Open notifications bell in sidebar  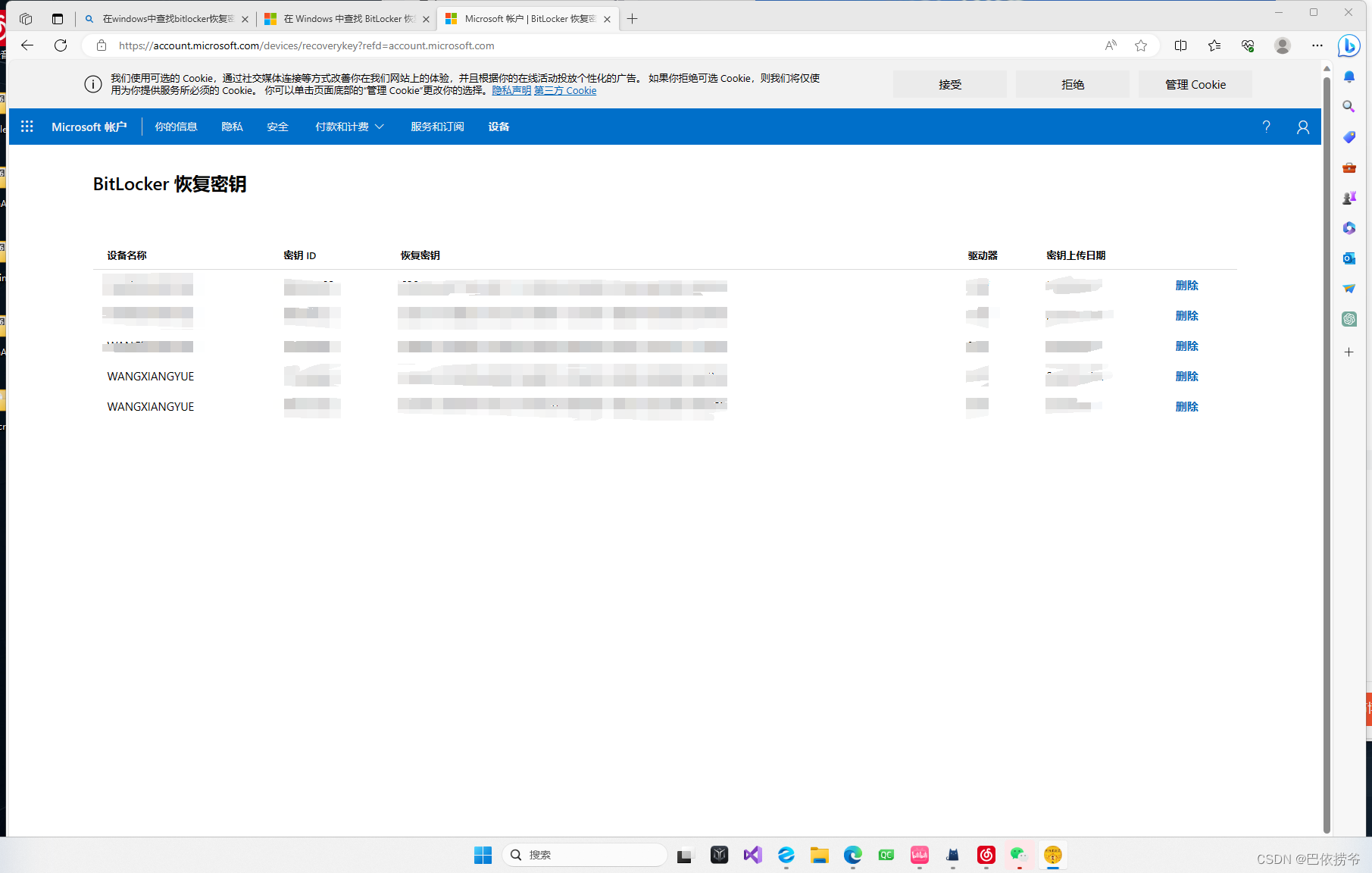click(x=1349, y=77)
